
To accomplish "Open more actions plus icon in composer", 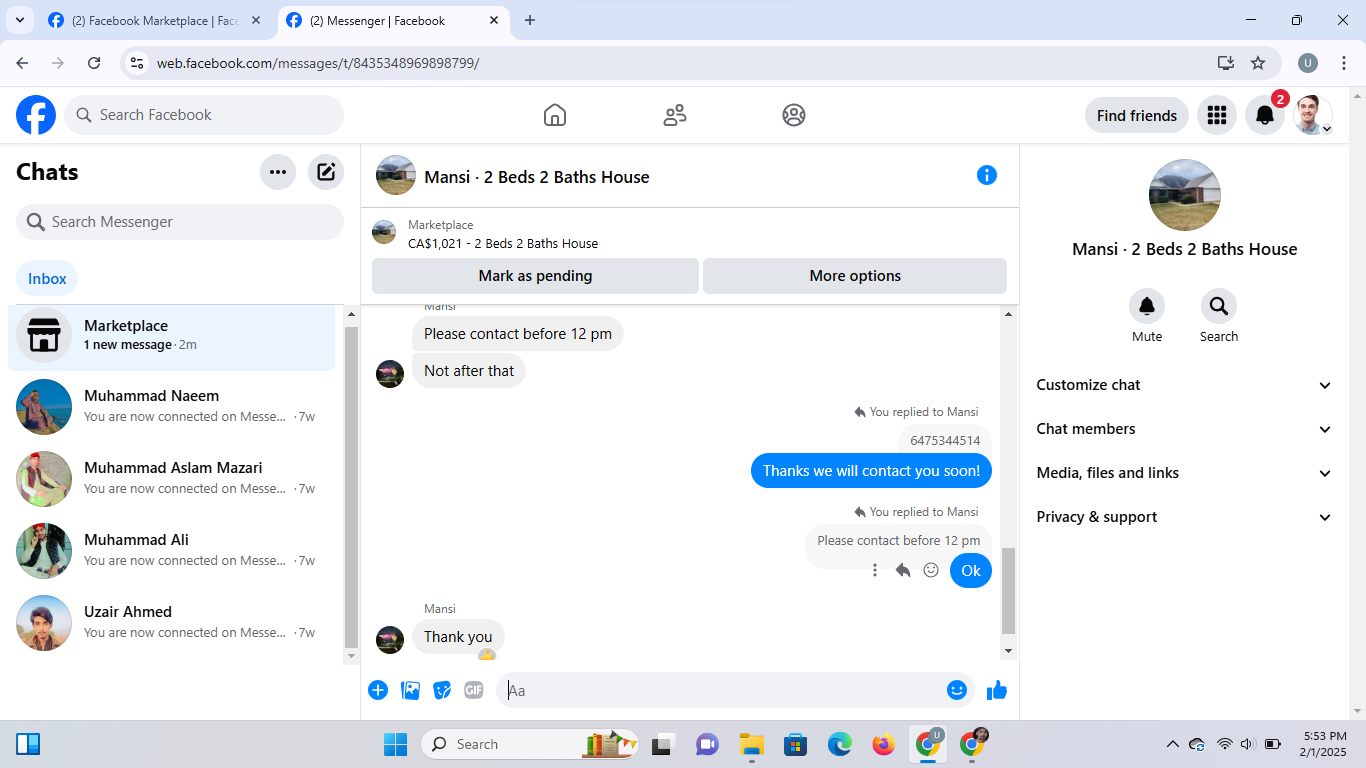I will click(378, 690).
